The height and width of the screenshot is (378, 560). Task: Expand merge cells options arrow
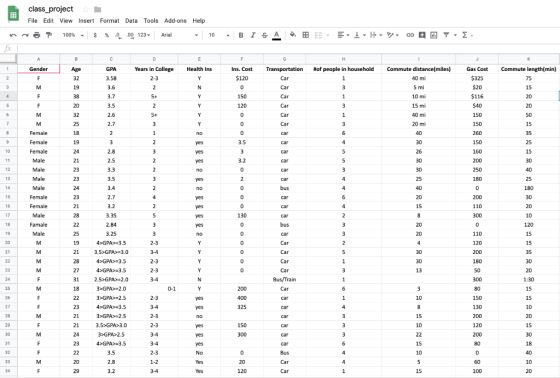pyautogui.click(x=328, y=35)
